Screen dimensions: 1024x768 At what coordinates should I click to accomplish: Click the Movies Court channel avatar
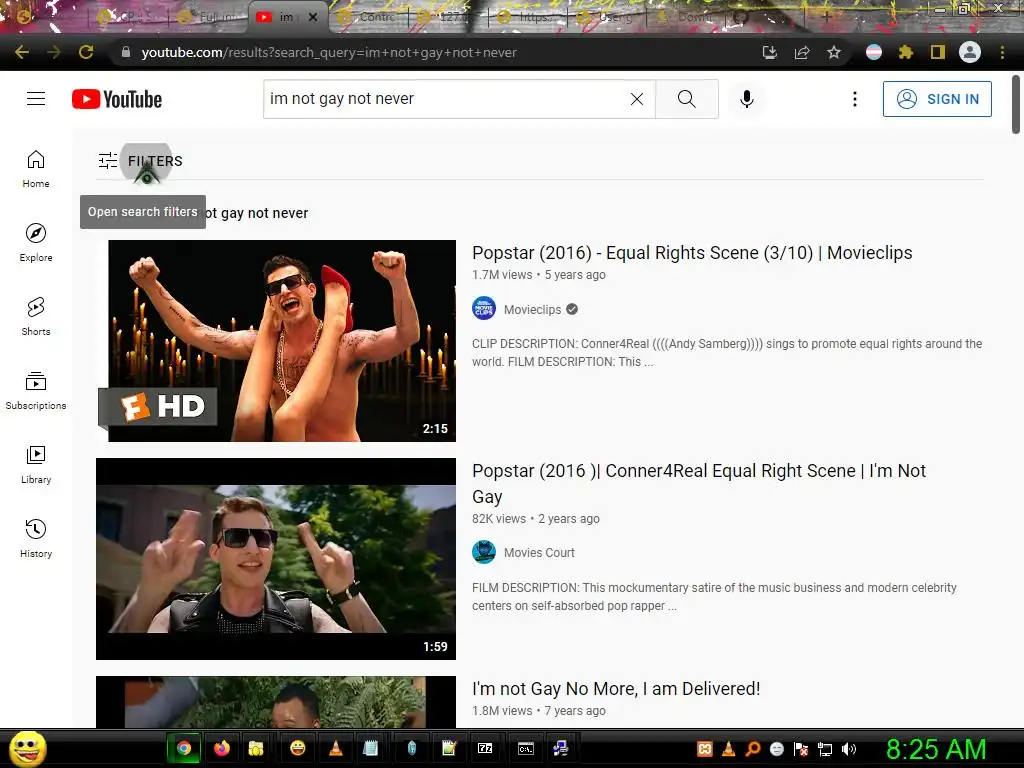click(x=484, y=552)
